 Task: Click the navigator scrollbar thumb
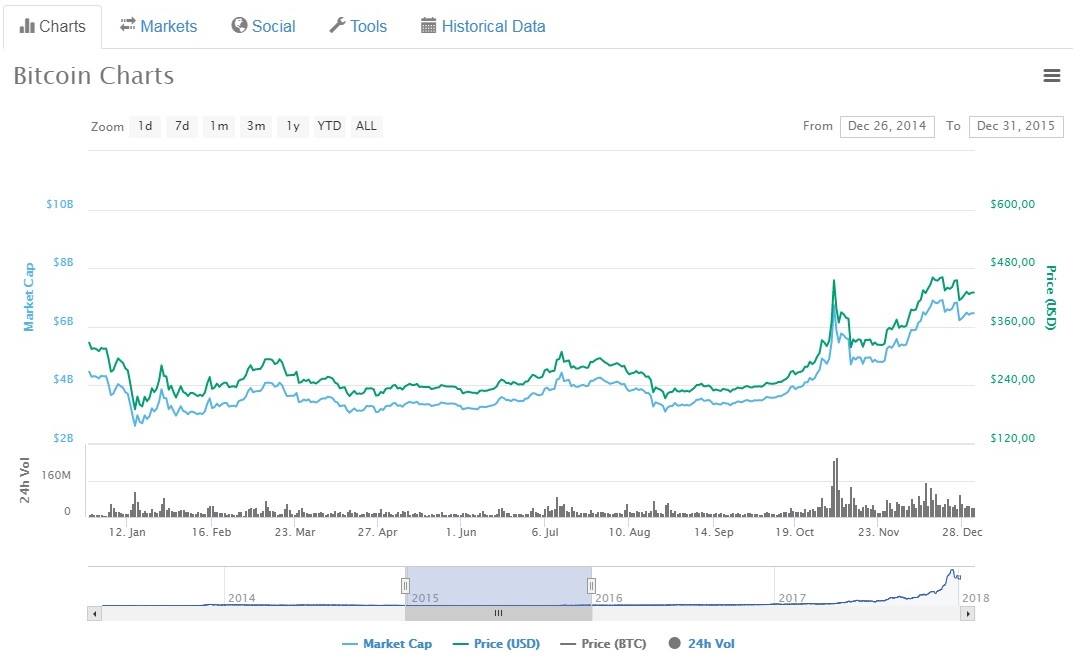tap(498, 613)
